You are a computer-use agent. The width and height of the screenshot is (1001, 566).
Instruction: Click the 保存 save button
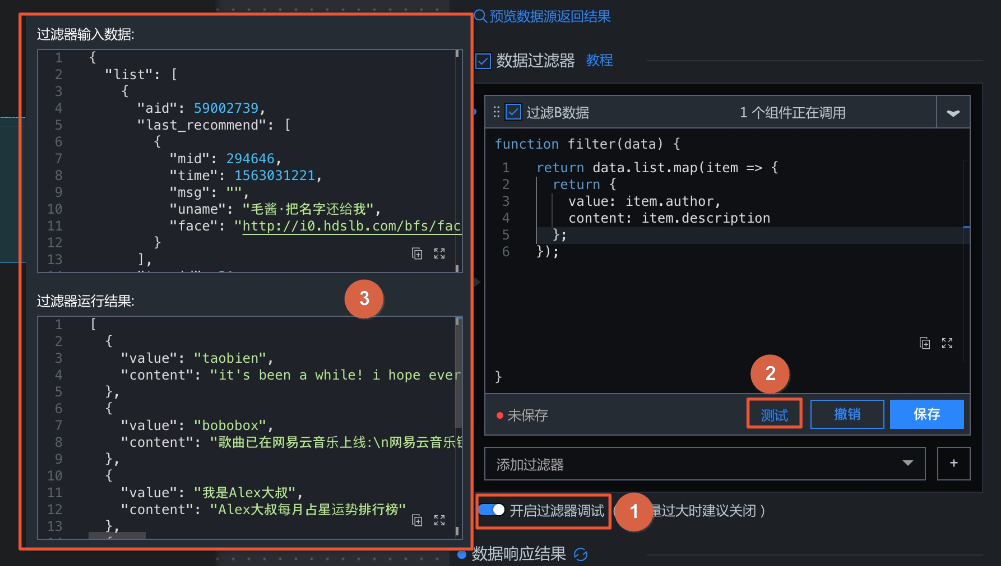click(927, 415)
